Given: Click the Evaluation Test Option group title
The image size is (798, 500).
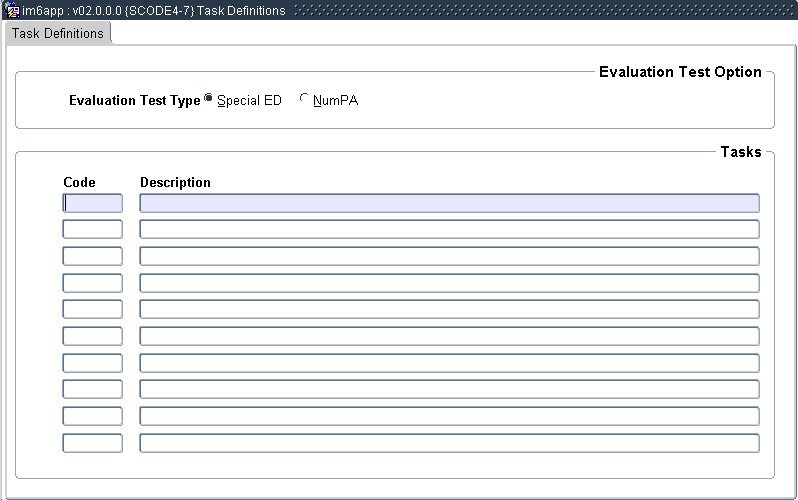Looking at the screenshot, I should click(680, 72).
